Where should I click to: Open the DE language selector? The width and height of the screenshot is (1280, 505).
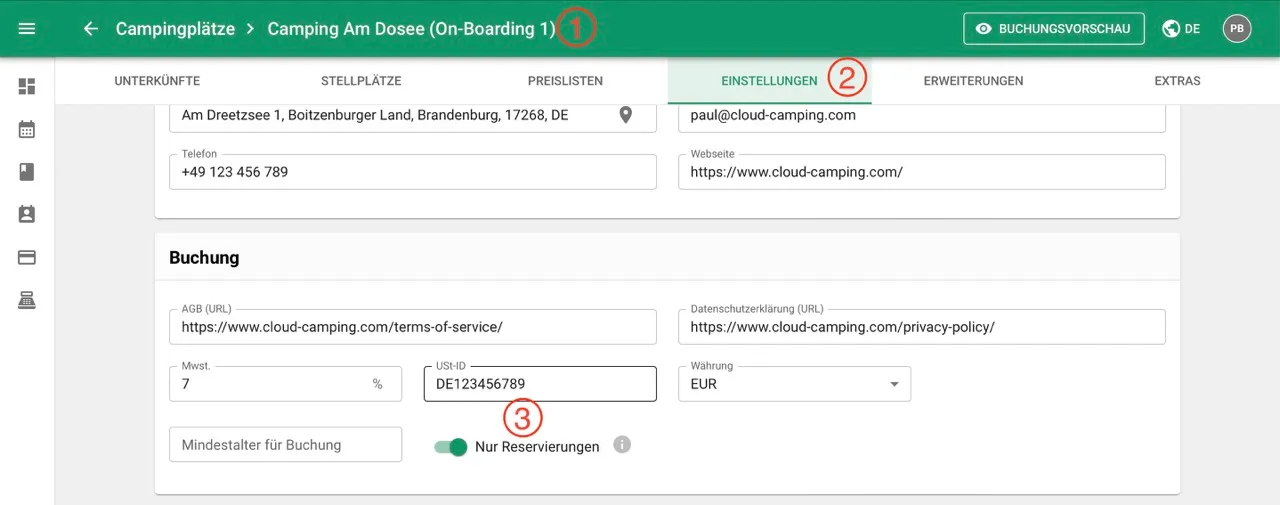click(1181, 29)
